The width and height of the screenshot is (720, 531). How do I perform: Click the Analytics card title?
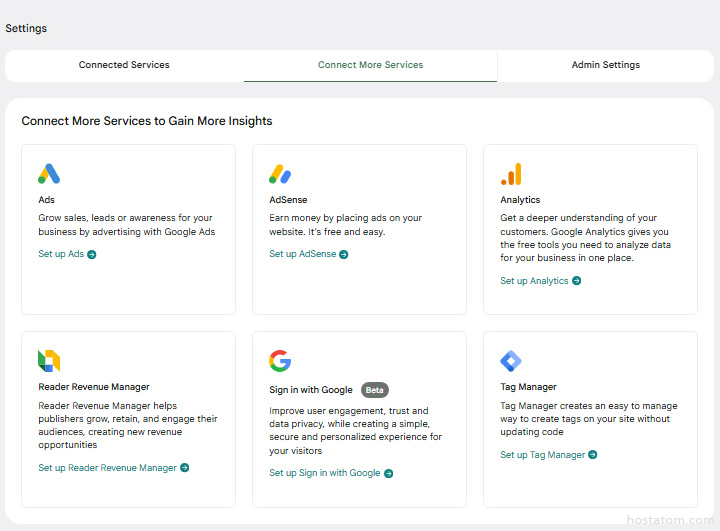point(520,200)
